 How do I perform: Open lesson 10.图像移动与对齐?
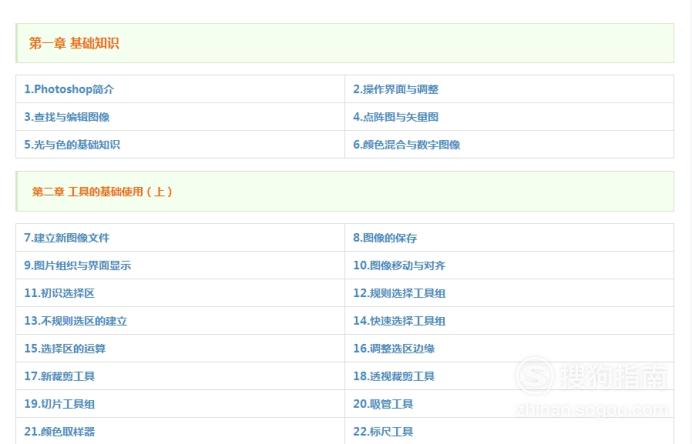(399, 266)
